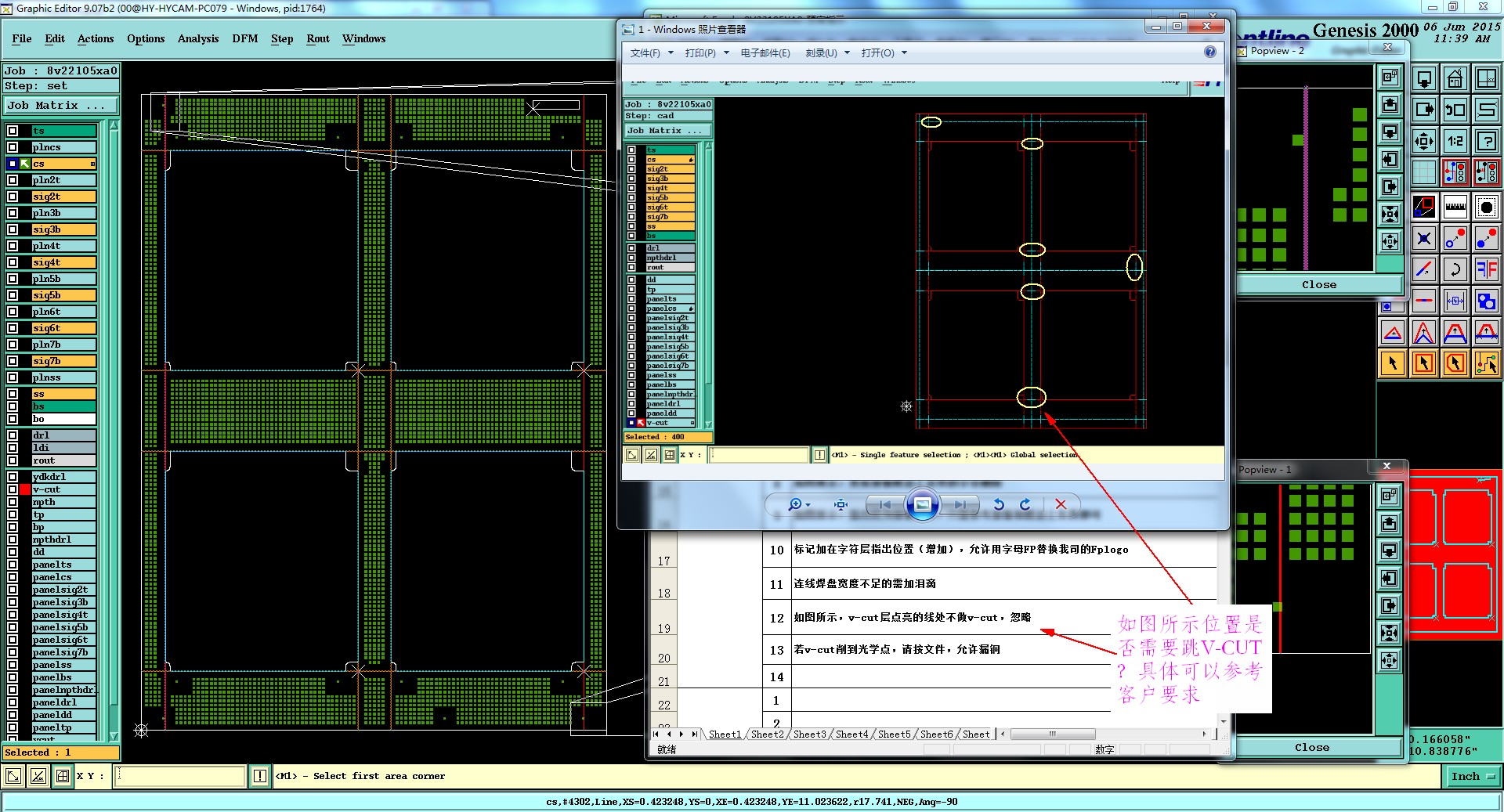Viewport: 1504px width, 812px height.
Task: Click the layer list vertical scrollbar
Action: pyautogui.click(x=114, y=430)
